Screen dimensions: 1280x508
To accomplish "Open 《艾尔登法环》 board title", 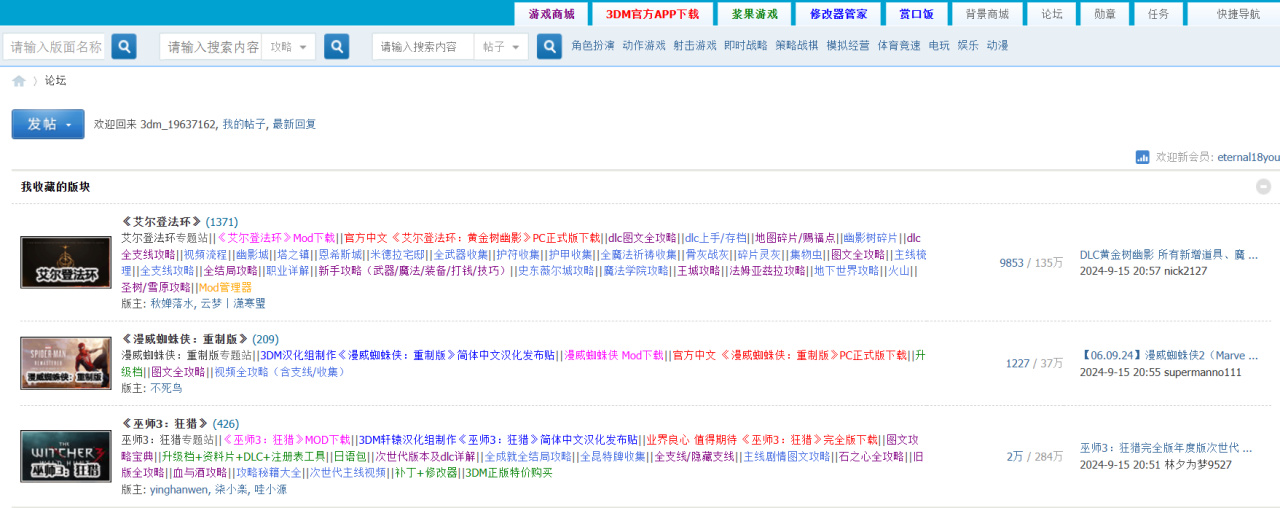I will click(162, 221).
